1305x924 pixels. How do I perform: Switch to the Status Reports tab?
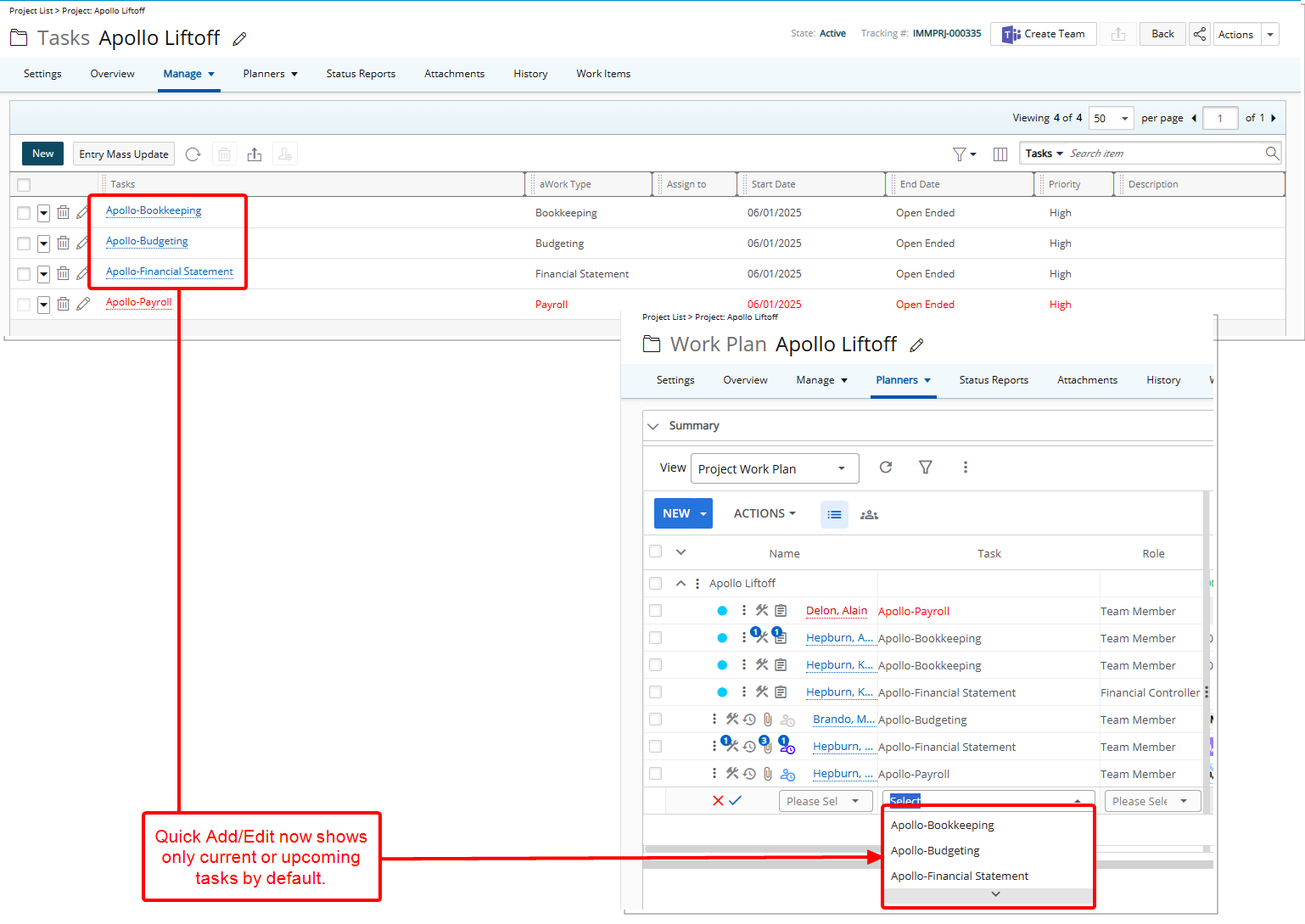click(x=361, y=74)
